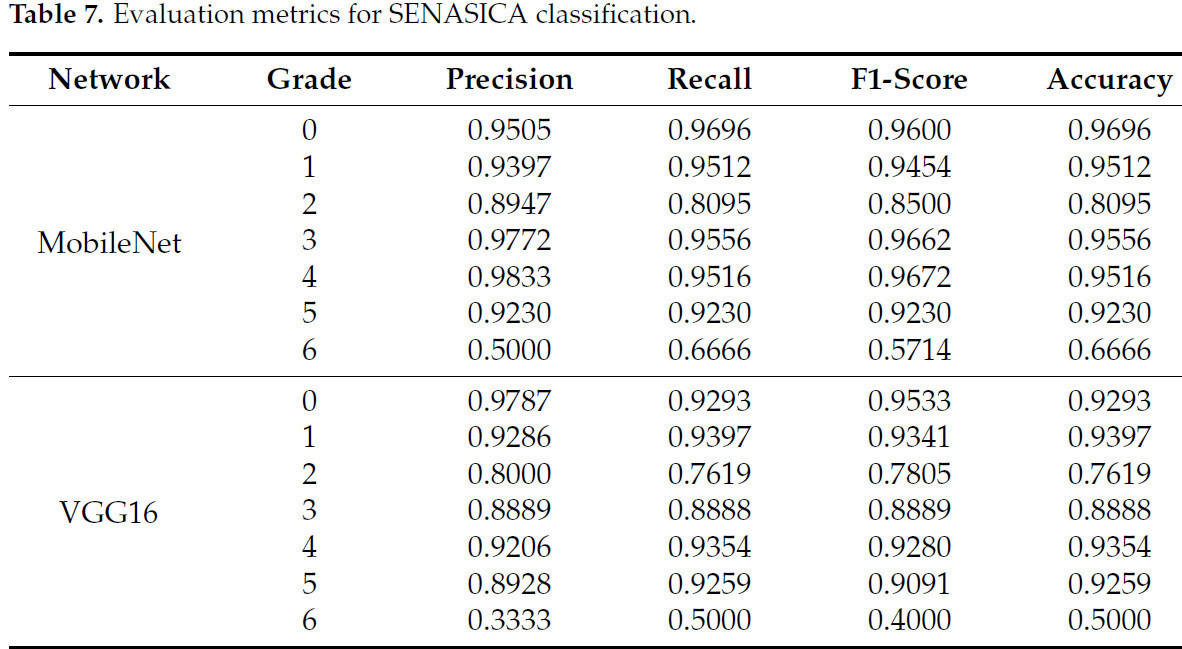Click the Precision column header
Screen dimensions: 1182x649
(509, 80)
